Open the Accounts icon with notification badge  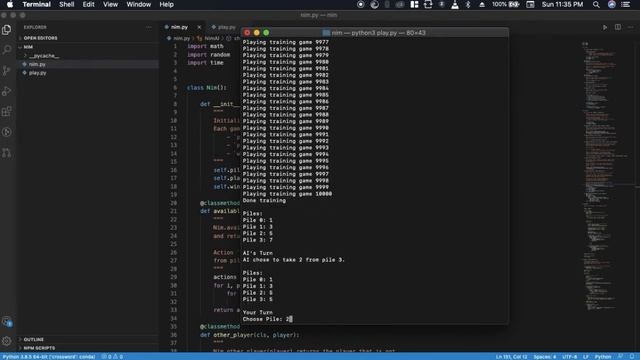7,322
